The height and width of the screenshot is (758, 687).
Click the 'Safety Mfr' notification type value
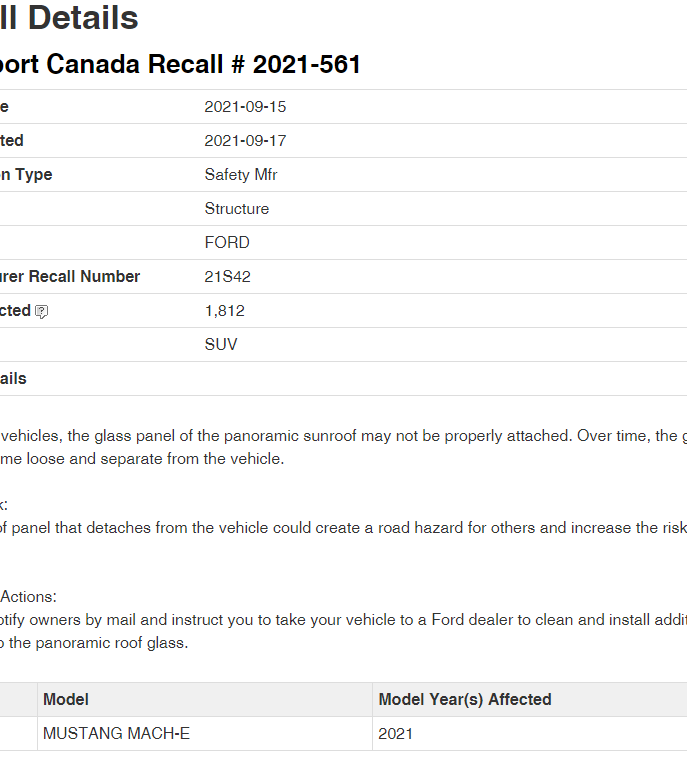(x=241, y=175)
